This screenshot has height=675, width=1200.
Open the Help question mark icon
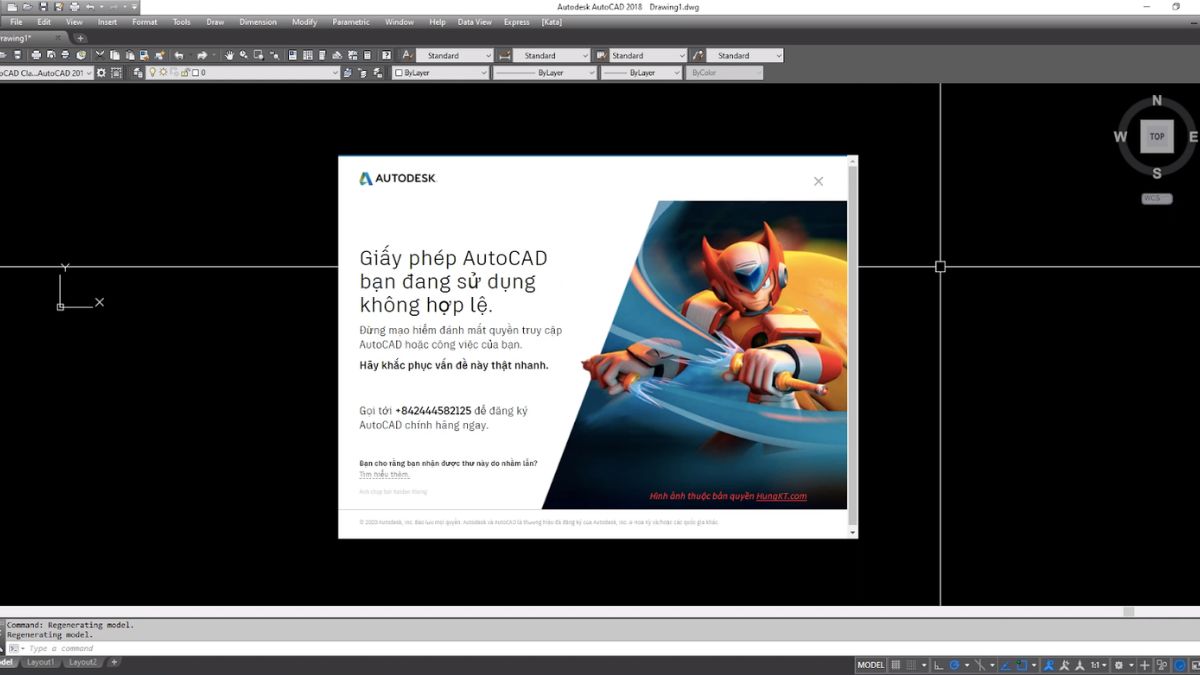coord(387,55)
